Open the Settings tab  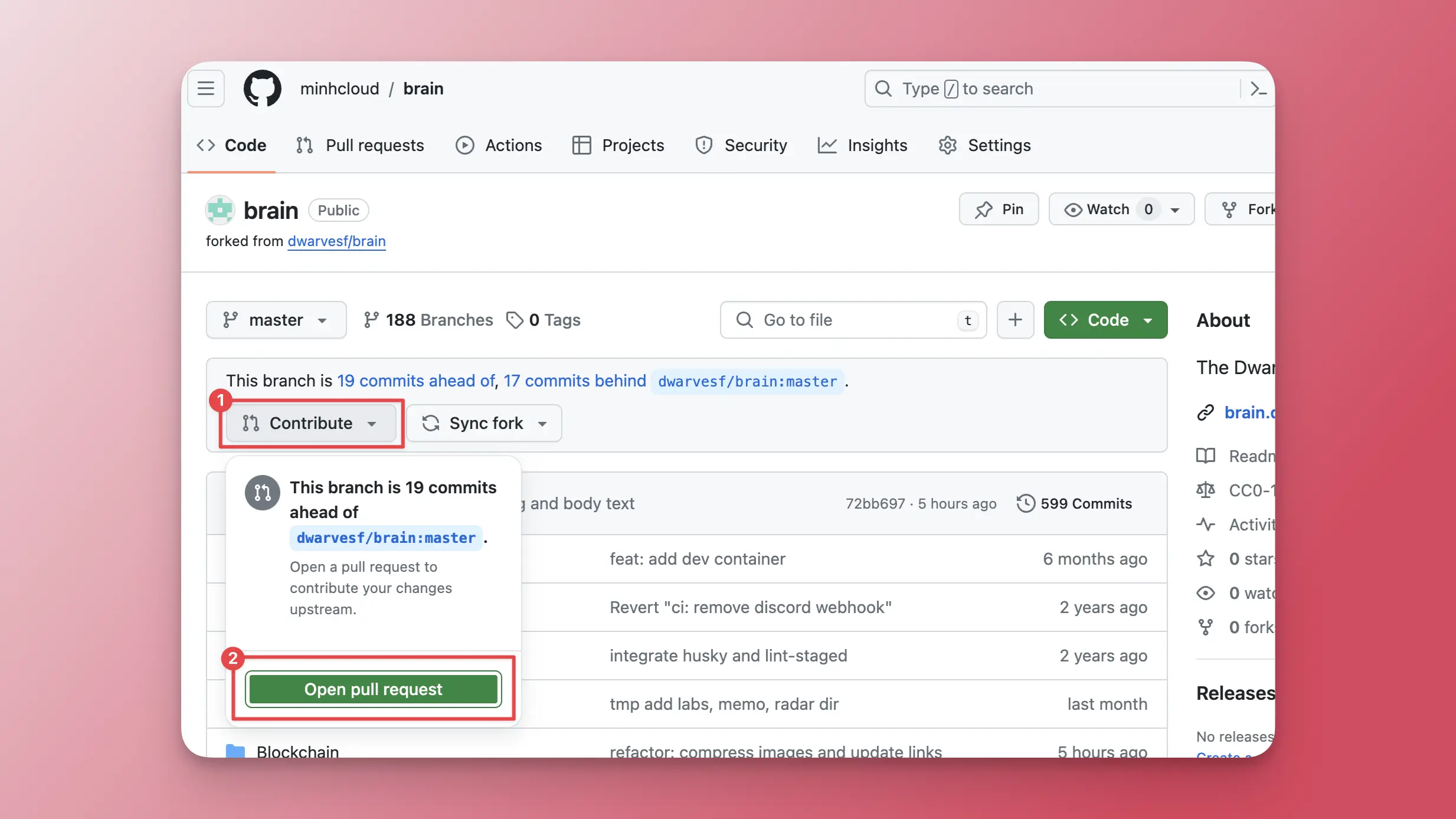coord(984,145)
